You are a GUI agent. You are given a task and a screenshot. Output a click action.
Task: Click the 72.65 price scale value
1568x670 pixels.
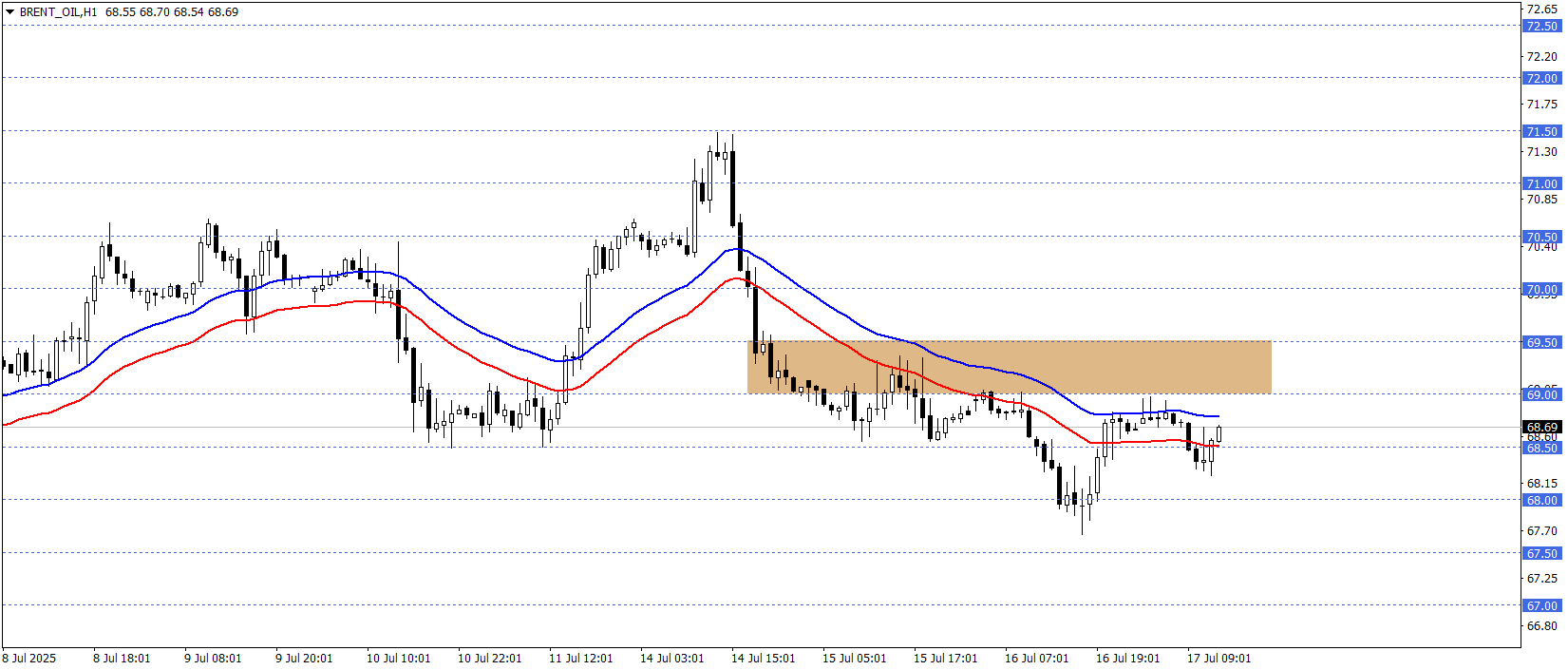[1541, 9]
